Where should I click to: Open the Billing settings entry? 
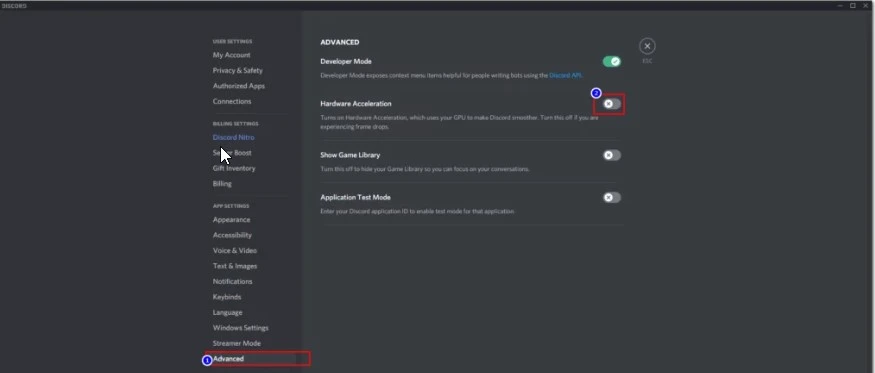click(222, 184)
